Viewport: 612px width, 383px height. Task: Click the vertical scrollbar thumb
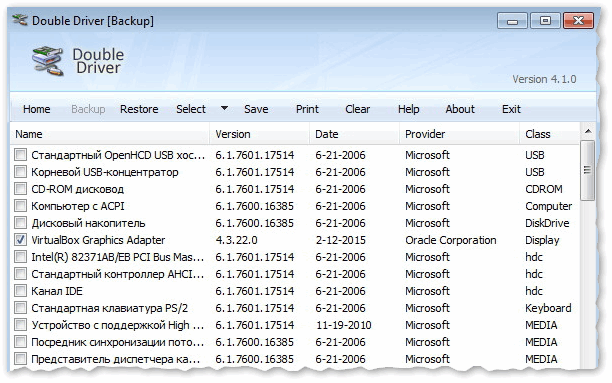tap(587, 171)
